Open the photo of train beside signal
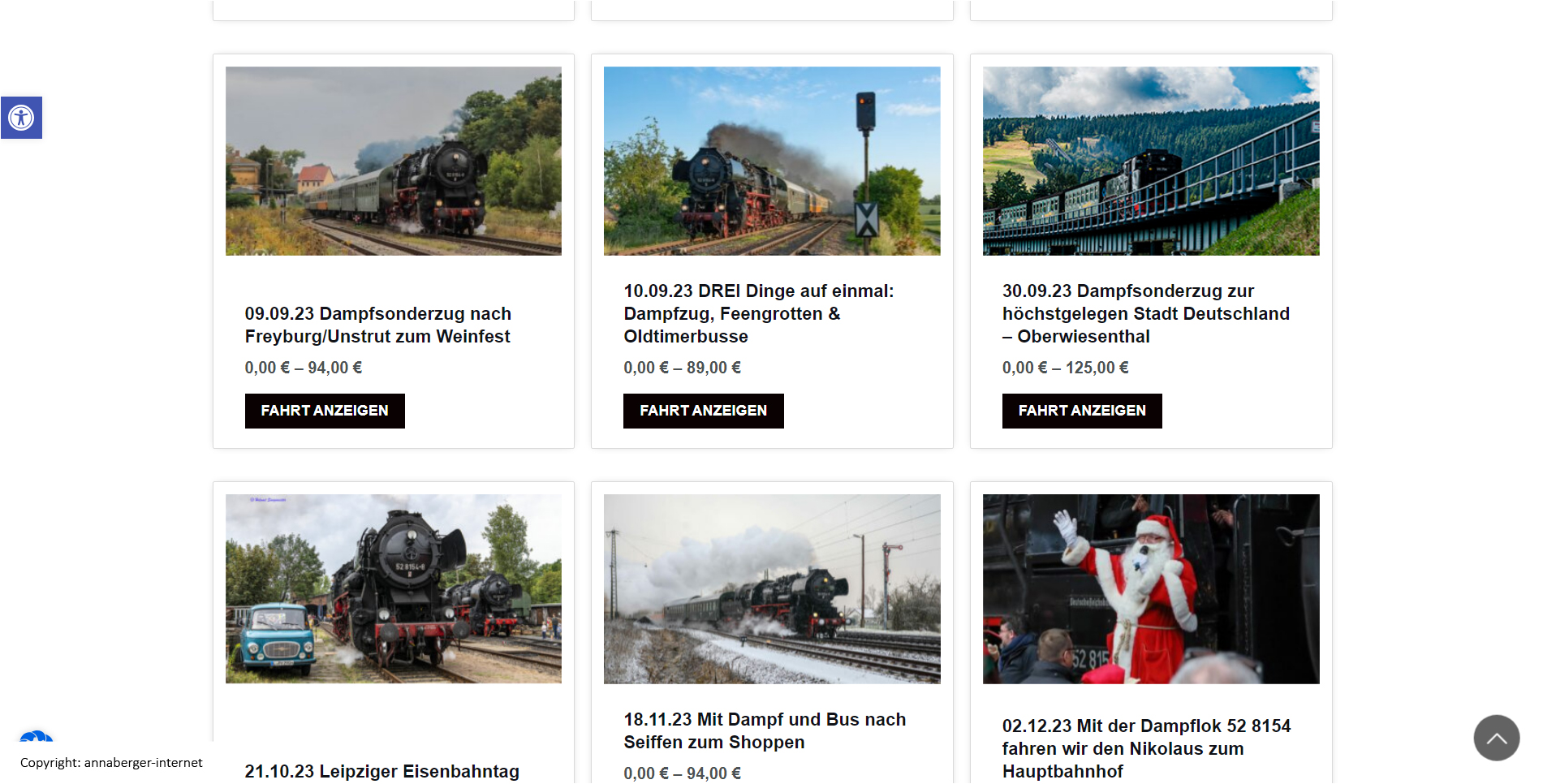Screen dimensions: 1543x784 point(772,161)
